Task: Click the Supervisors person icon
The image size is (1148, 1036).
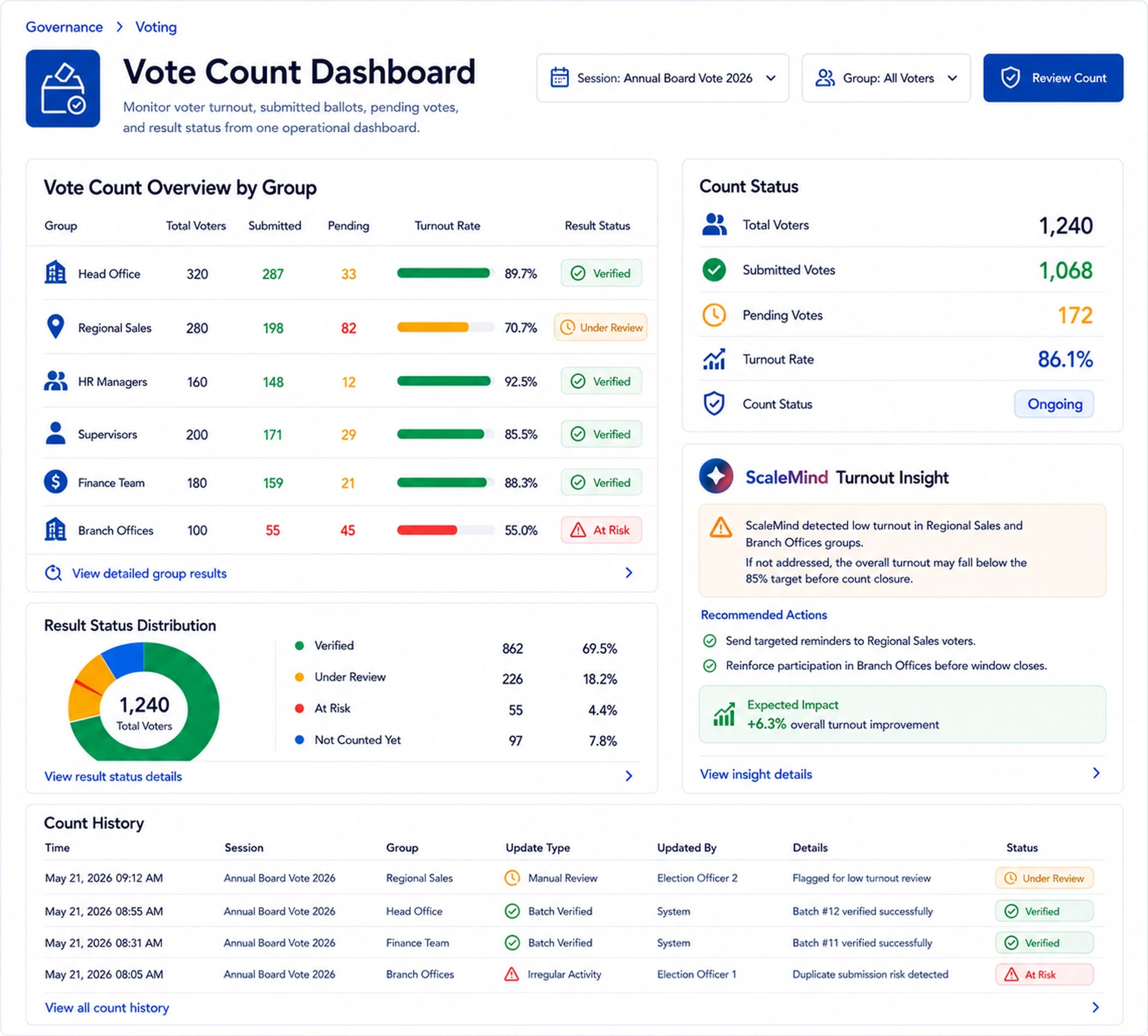Action: (55, 433)
